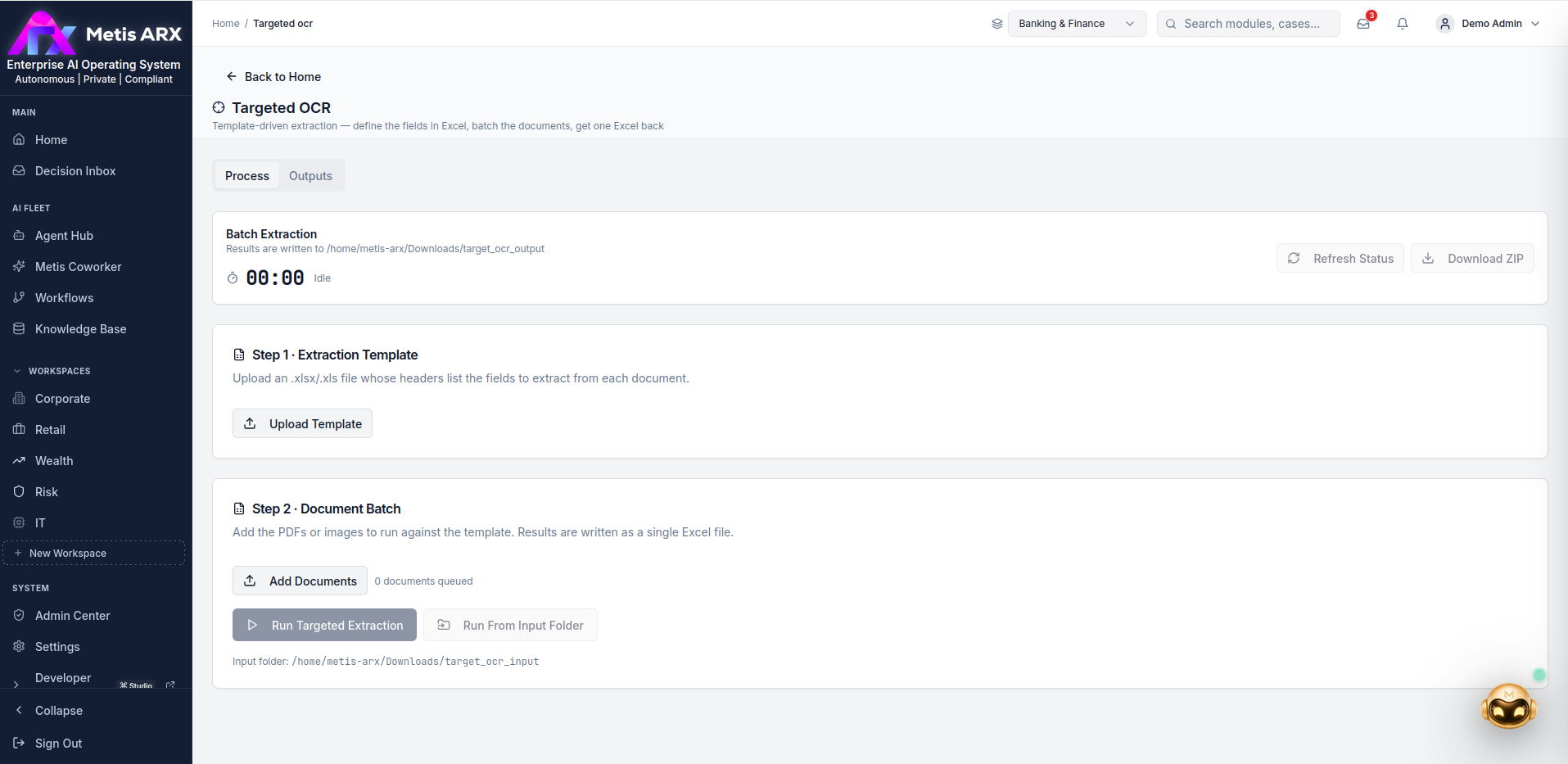Click the Refresh Status button
The height and width of the screenshot is (764, 1568).
tap(1340, 259)
